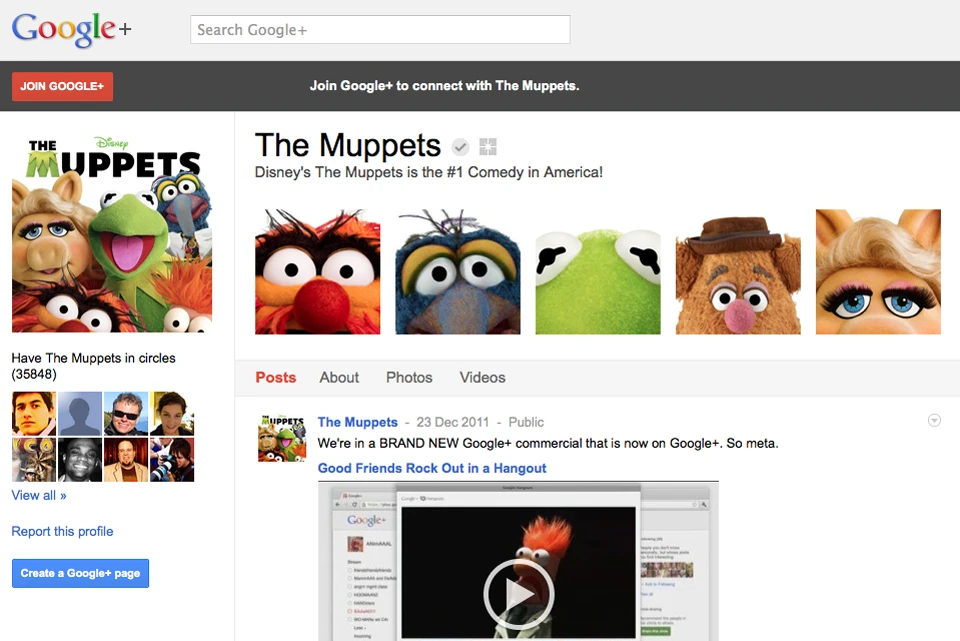Play the Good Friends Rock Out video
This screenshot has height=641, width=960.
[519, 593]
